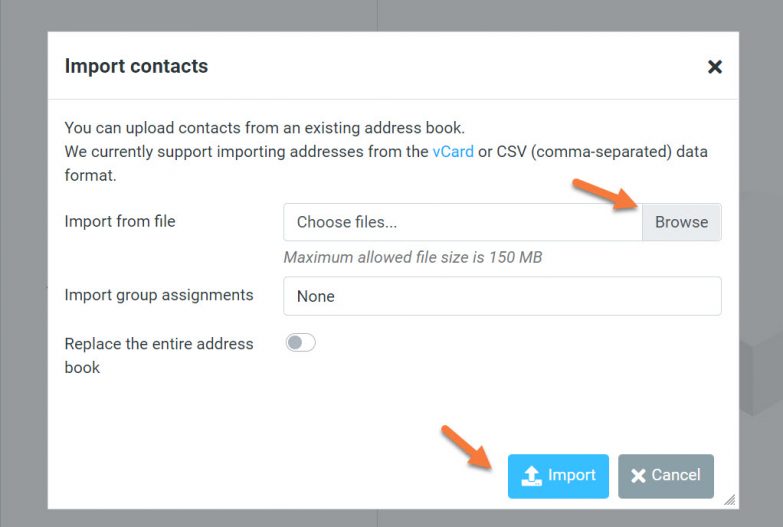This screenshot has width=783, height=527.
Task: Click the "You can upload contacts" description line
Action: [264, 128]
